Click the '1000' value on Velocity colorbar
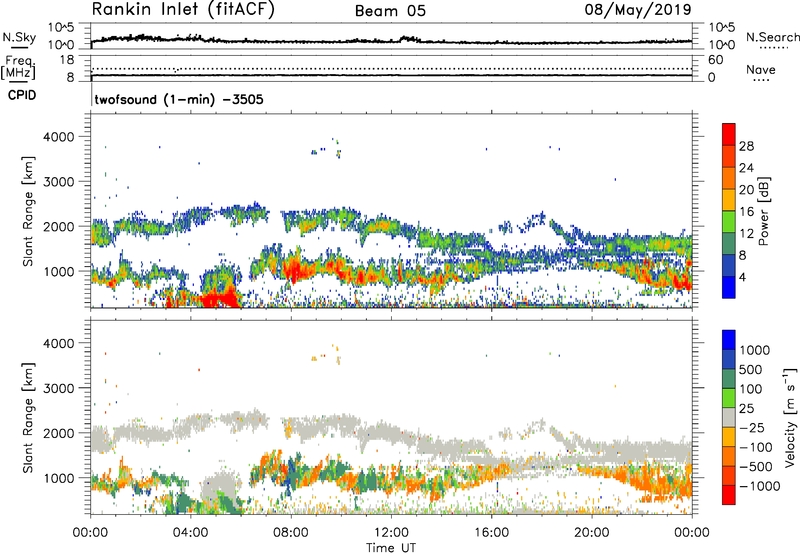This screenshot has width=800, height=554. [x=755, y=350]
